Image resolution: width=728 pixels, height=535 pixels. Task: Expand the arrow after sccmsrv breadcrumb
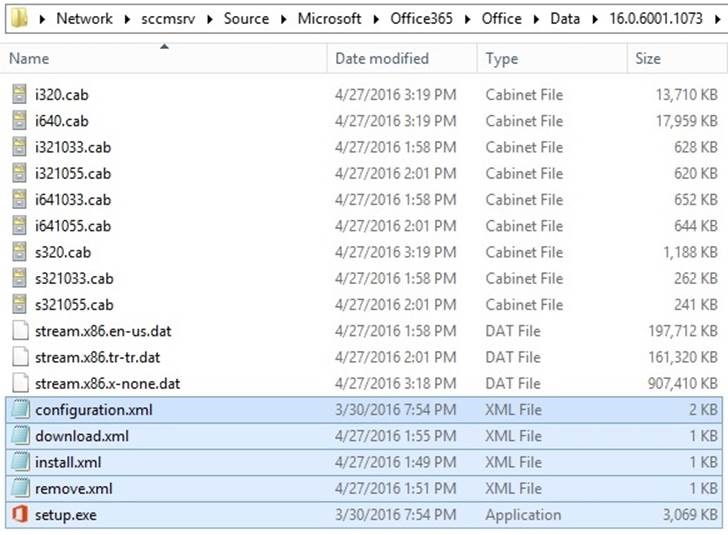[210, 19]
